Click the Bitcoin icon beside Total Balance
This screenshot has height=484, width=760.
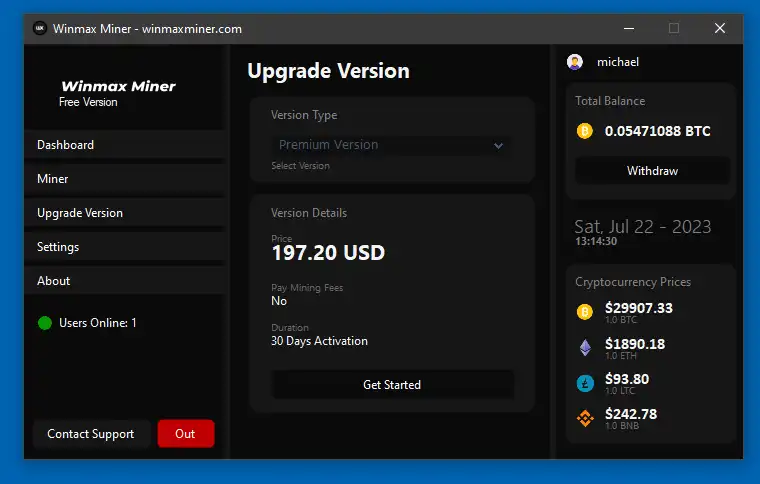pyautogui.click(x=585, y=131)
